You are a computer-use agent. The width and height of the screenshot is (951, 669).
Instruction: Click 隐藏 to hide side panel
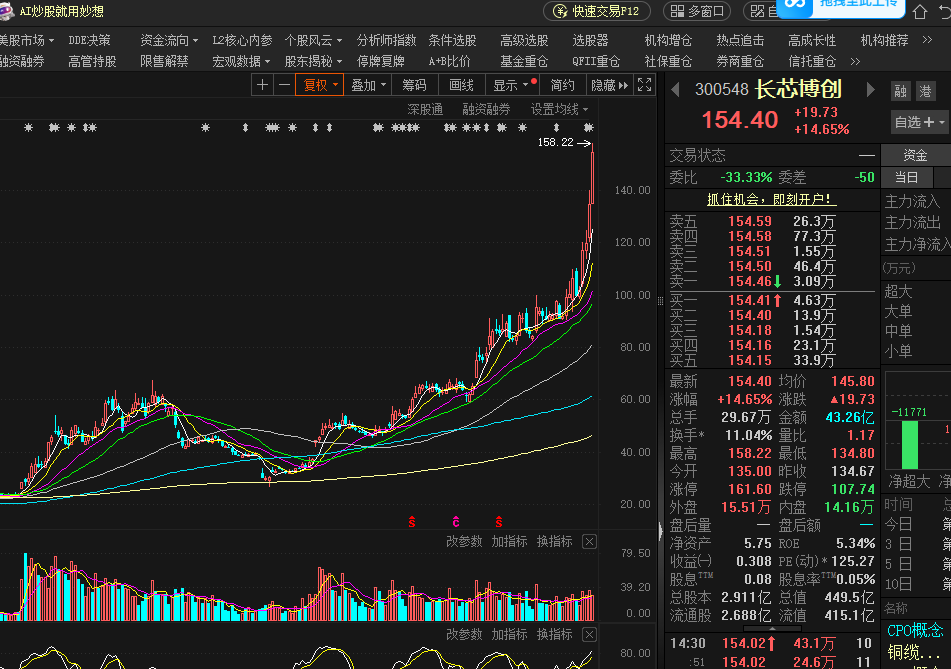click(x=610, y=85)
